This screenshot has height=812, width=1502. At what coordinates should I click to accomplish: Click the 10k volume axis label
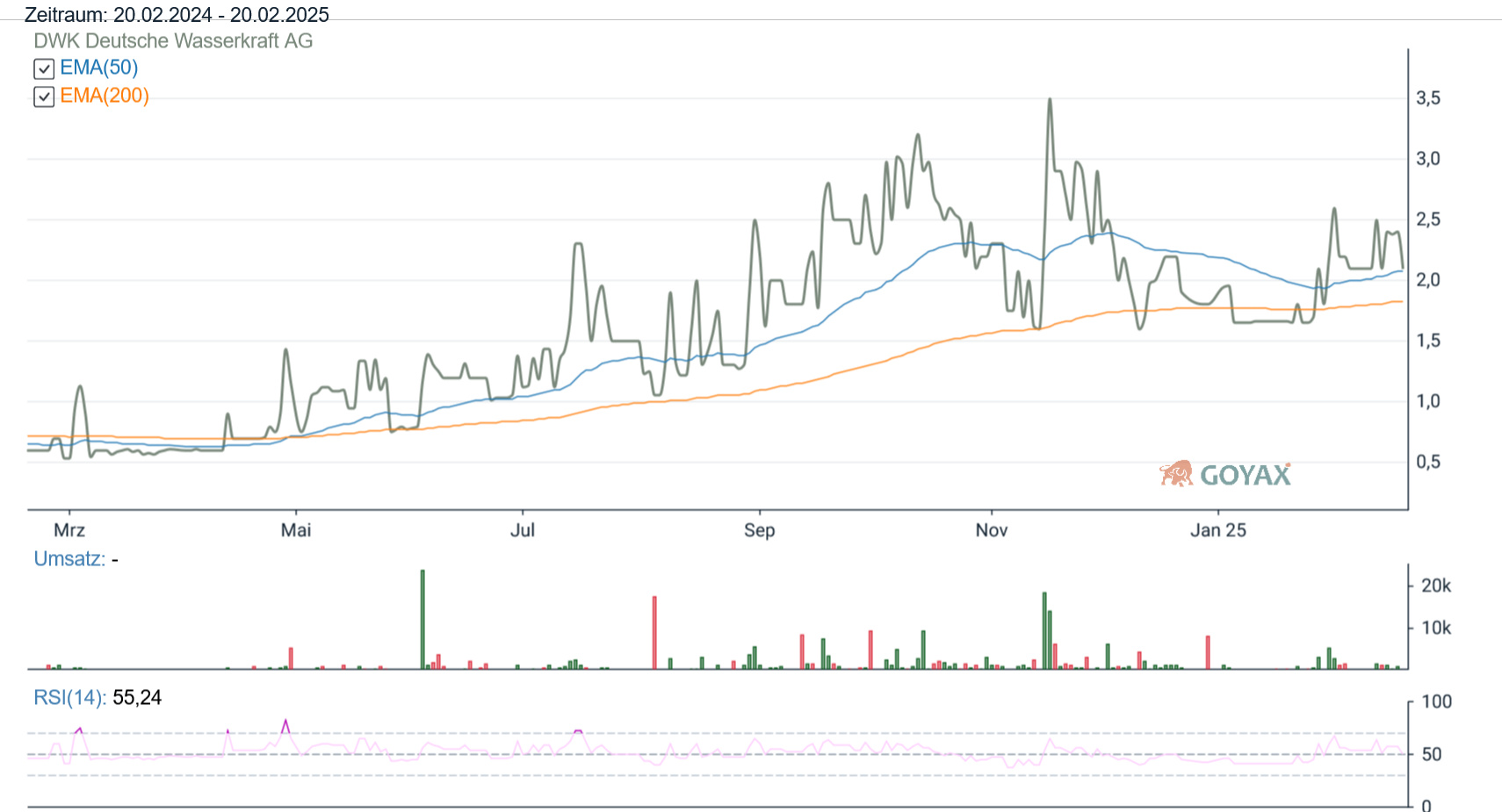point(1436,628)
